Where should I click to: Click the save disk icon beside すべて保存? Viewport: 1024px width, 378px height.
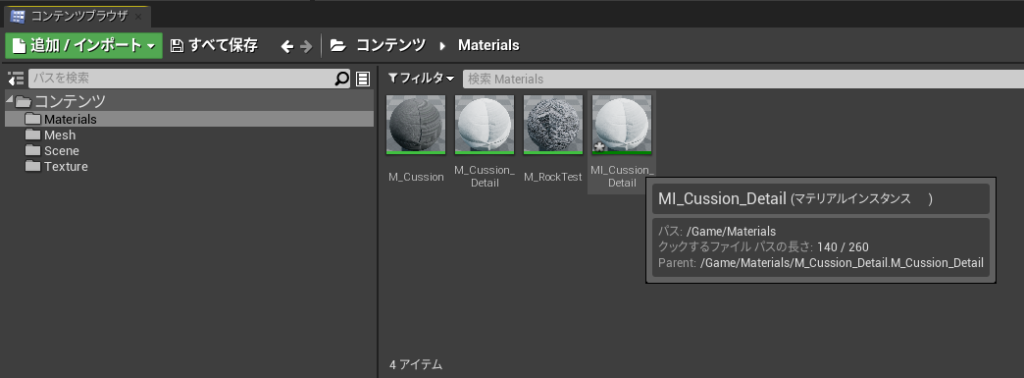176,46
